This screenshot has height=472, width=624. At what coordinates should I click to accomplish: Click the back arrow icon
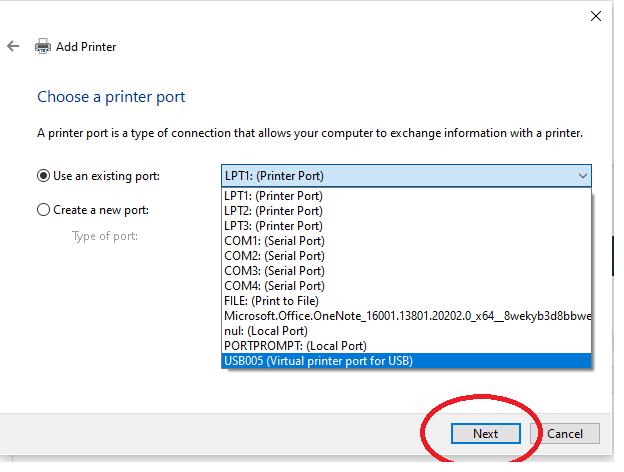[x=13, y=46]
